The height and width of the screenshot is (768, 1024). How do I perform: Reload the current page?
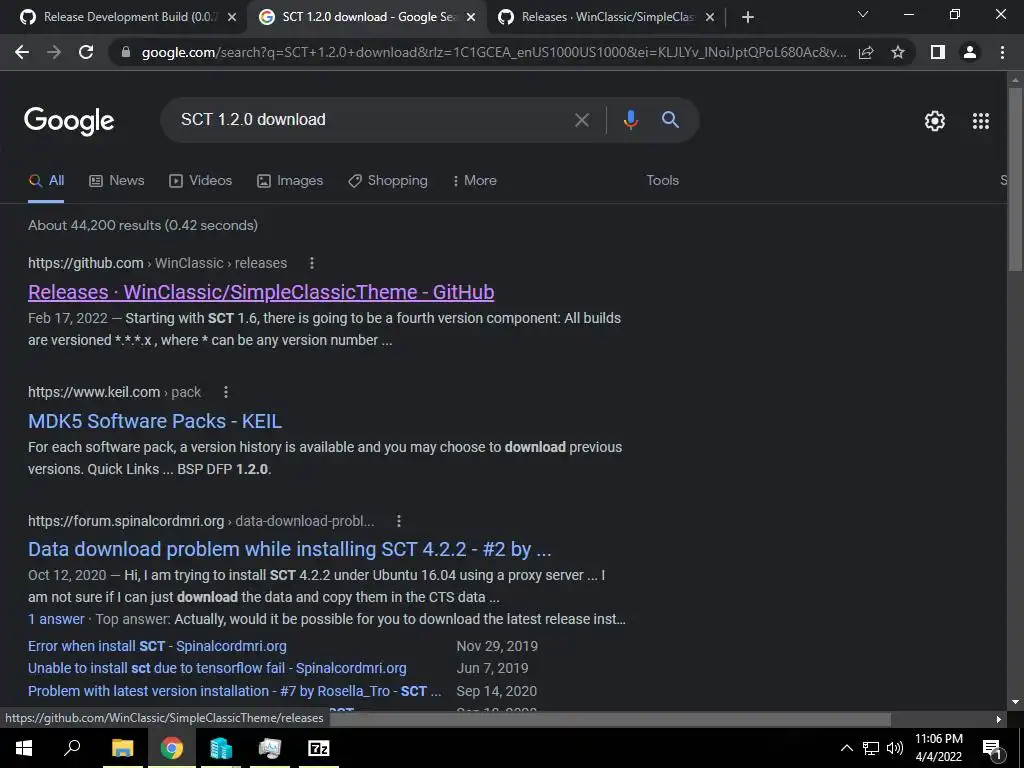click(86, 52)
